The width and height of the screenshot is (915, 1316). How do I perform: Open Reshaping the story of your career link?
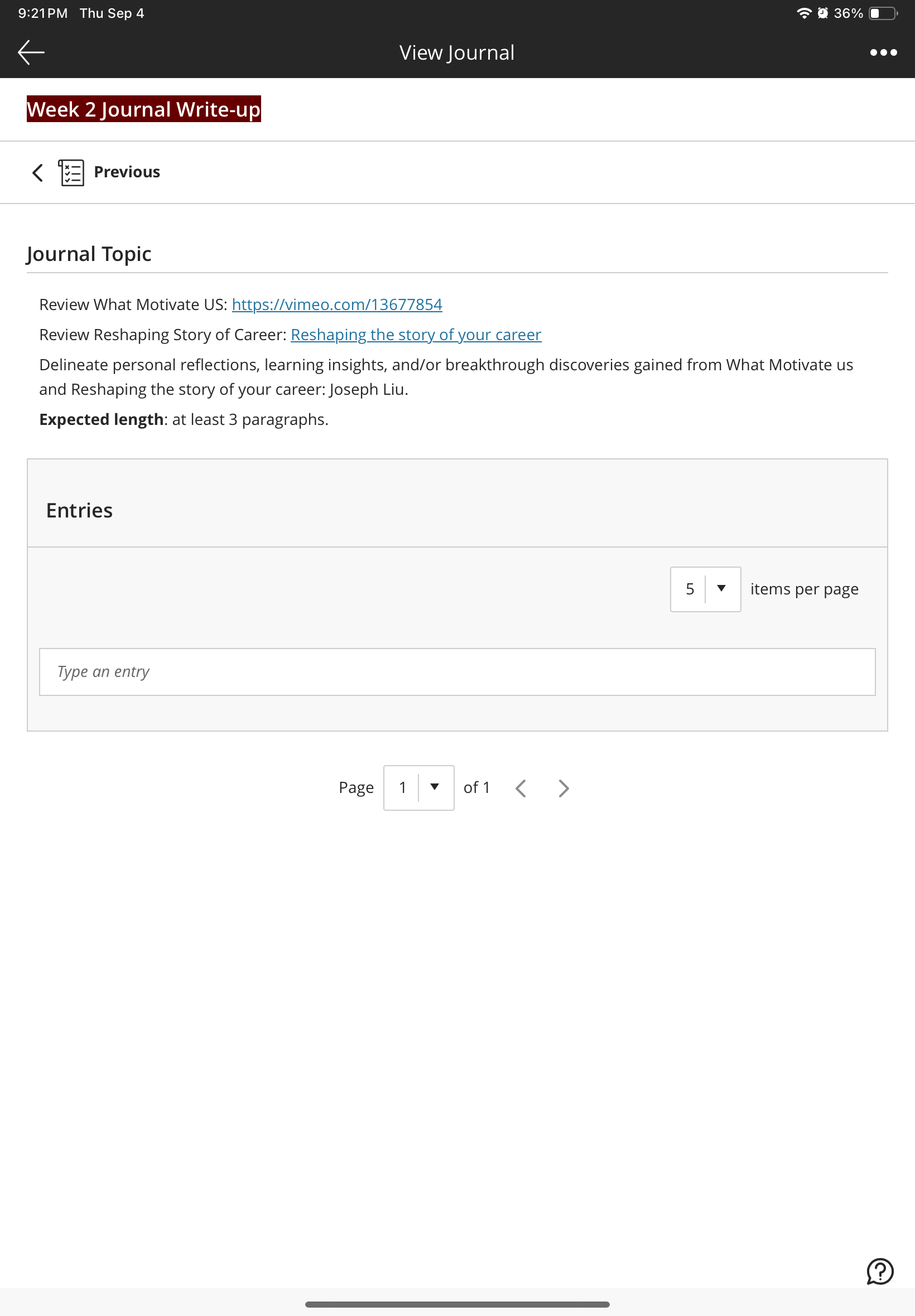(416, 335)
